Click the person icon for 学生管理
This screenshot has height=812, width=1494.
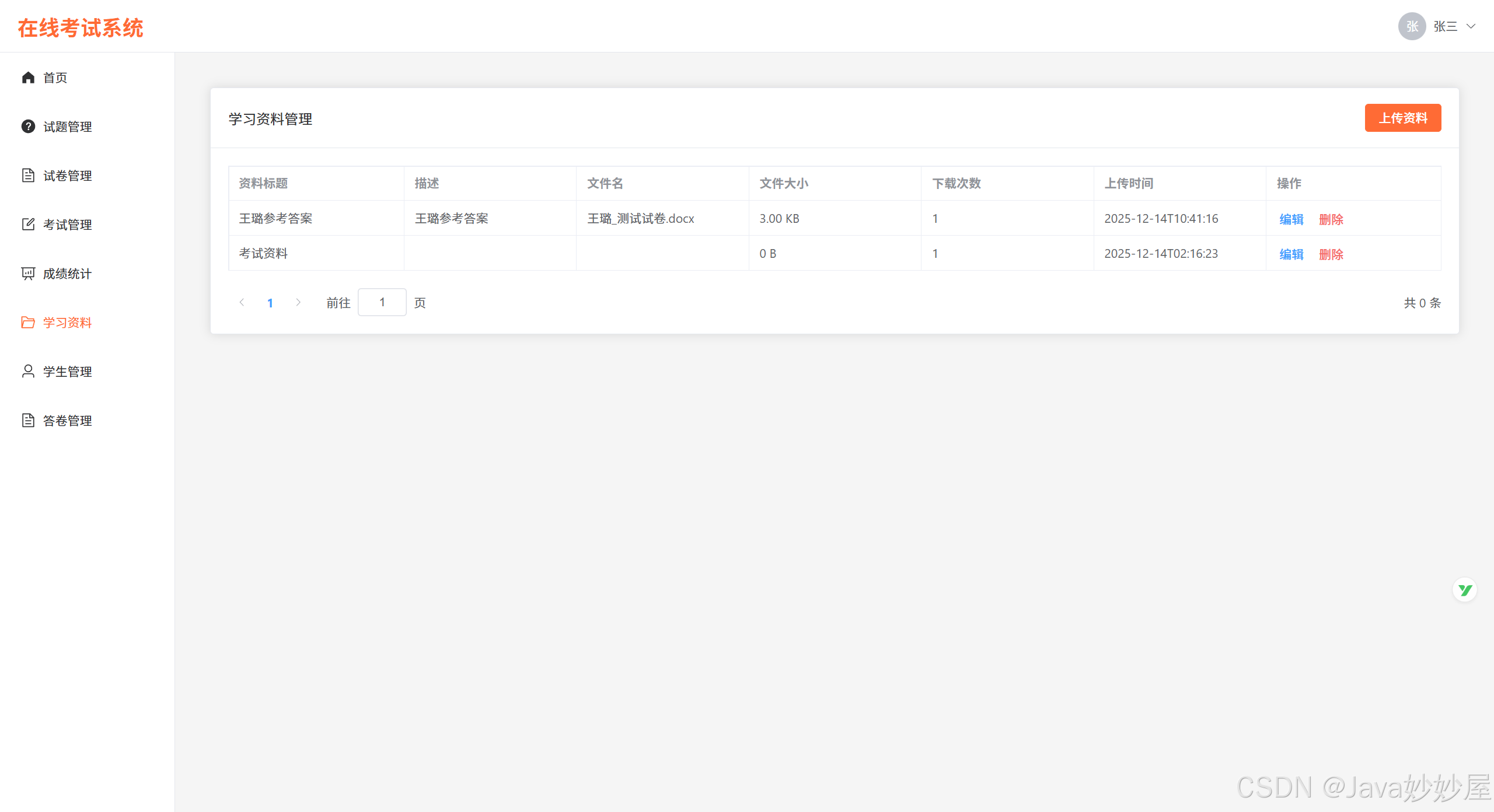point(28,372)
